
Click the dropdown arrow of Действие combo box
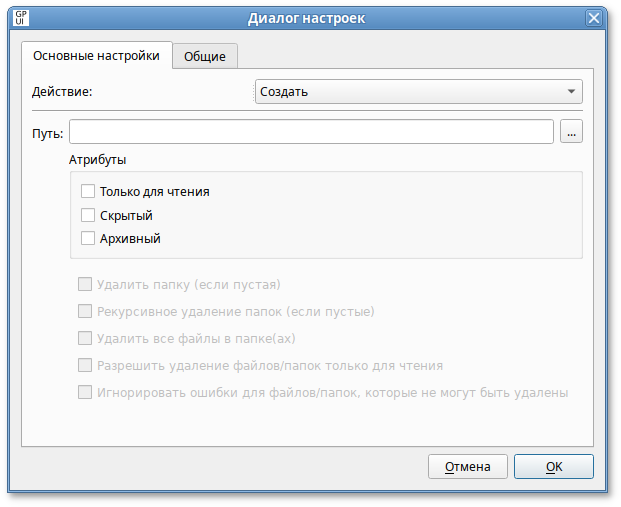572,92
